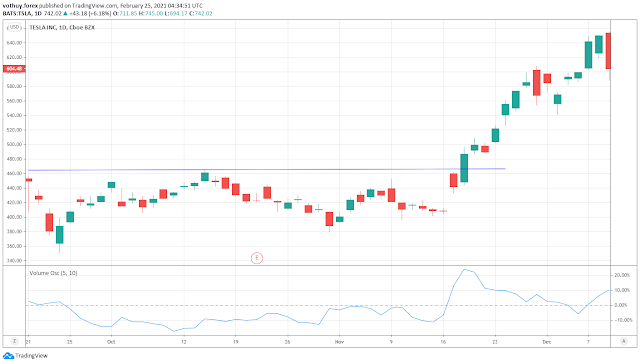Viewport: 640px width, 364px height.
Task: Click the O:711.85 open value in header
Action: 125,13
